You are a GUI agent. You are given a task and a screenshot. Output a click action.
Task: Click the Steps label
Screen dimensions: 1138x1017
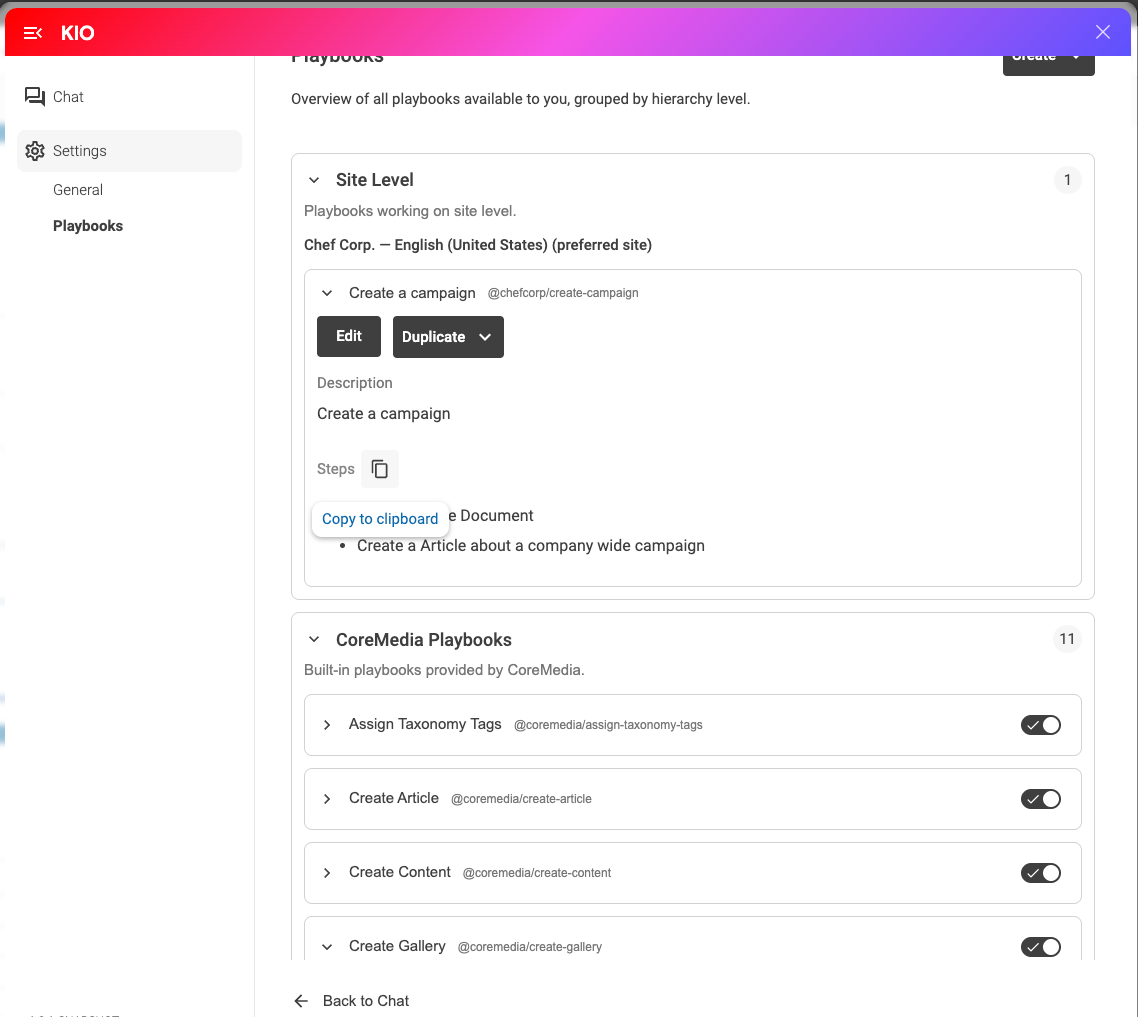pyautogui.click(x=335, y=469)
